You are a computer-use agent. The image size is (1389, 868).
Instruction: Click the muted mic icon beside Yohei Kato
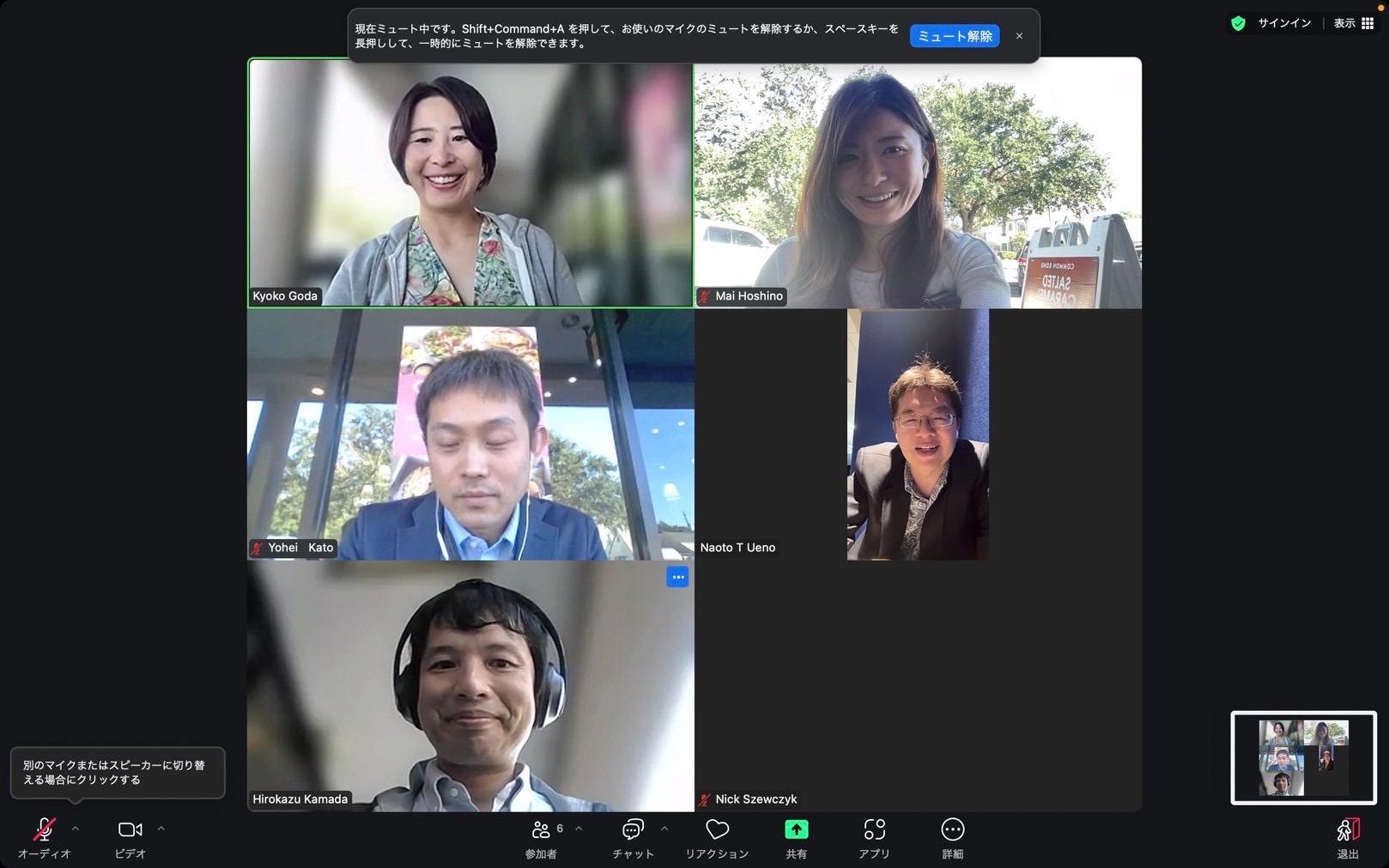258,548
